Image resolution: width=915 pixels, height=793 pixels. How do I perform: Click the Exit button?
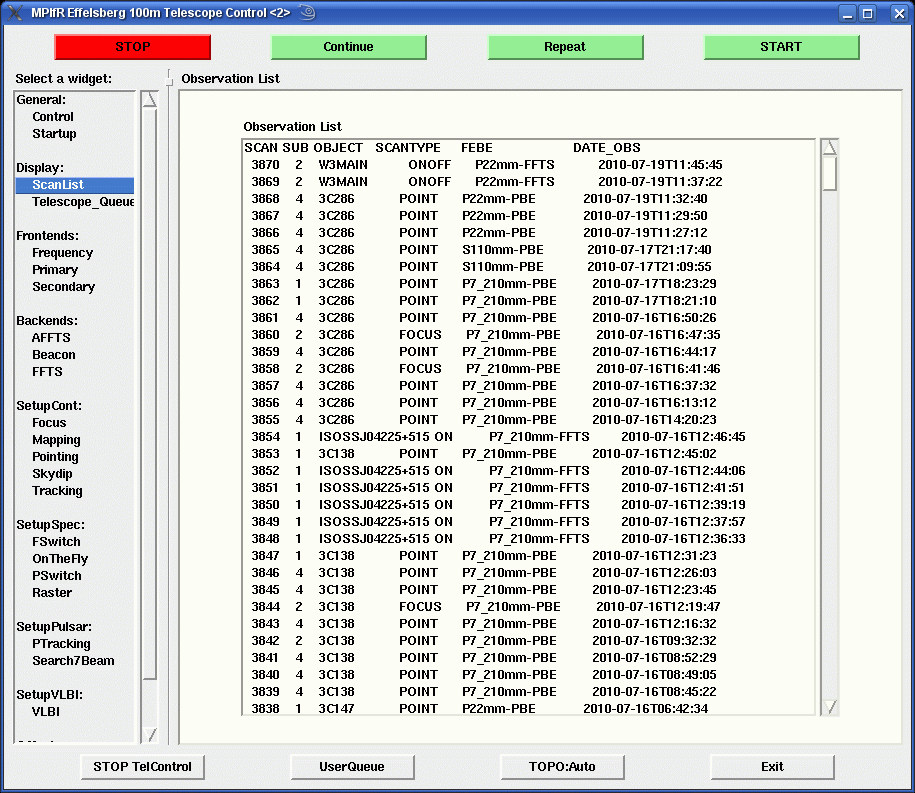(x=772, y=767)
